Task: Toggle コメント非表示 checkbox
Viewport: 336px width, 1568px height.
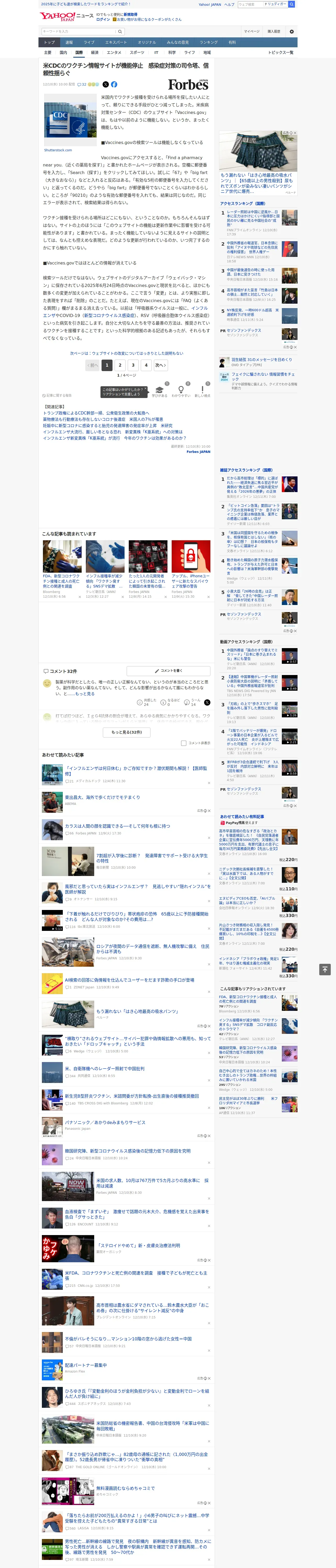Action: coord(183,743)
